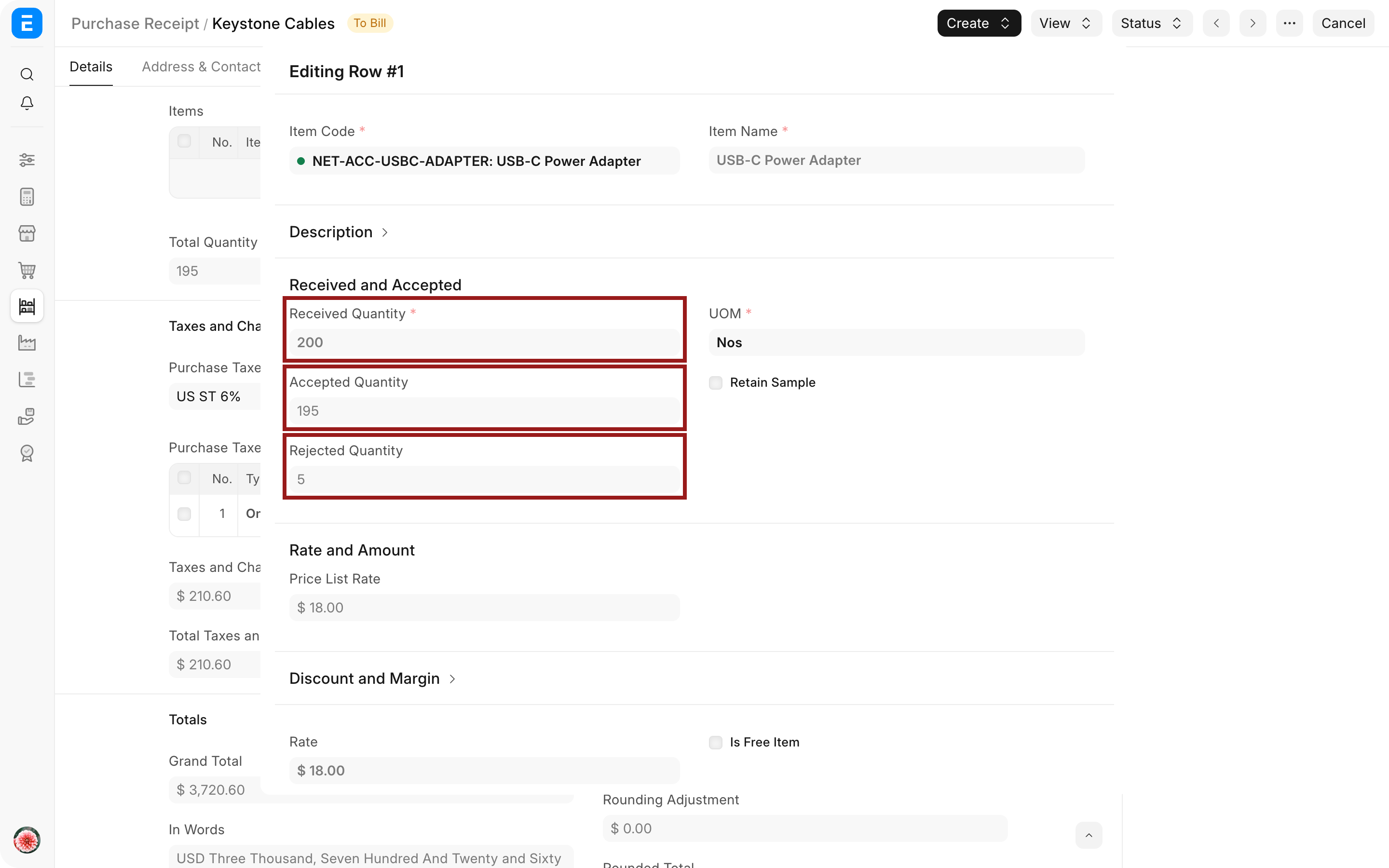The image size is (1389, 868).
Task: Click the scroll-to-top arrow button
Action: pyautogui.click(x=1088, y=835)
